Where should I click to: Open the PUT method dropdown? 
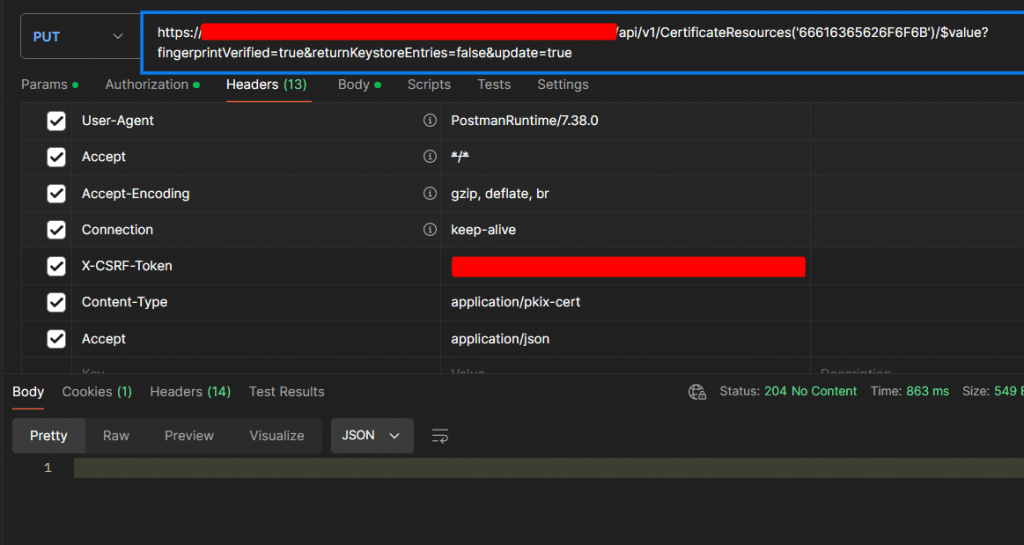click(x=81, y=37)
